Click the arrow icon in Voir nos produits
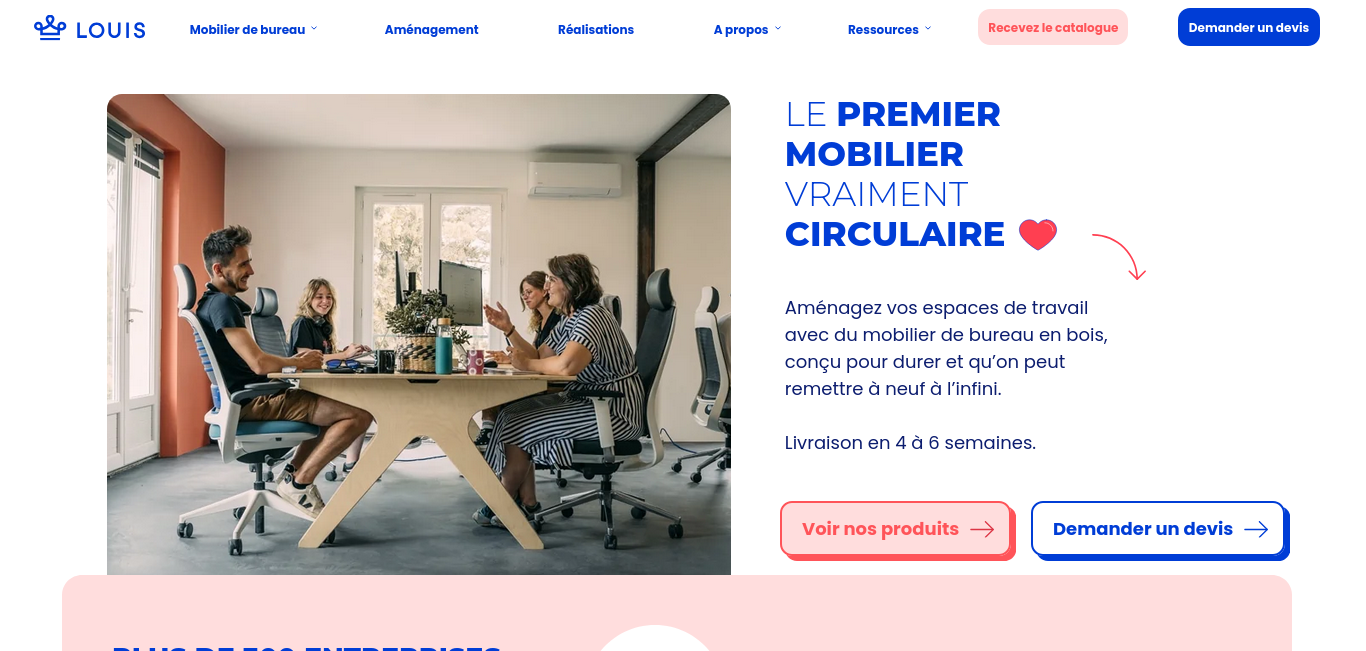 pyautogui.click(x=982, y=529)
